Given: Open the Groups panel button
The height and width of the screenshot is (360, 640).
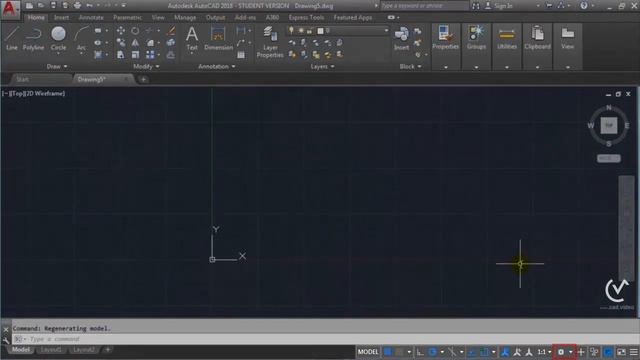Looking at the screenshot, I should tap(476, 38).
